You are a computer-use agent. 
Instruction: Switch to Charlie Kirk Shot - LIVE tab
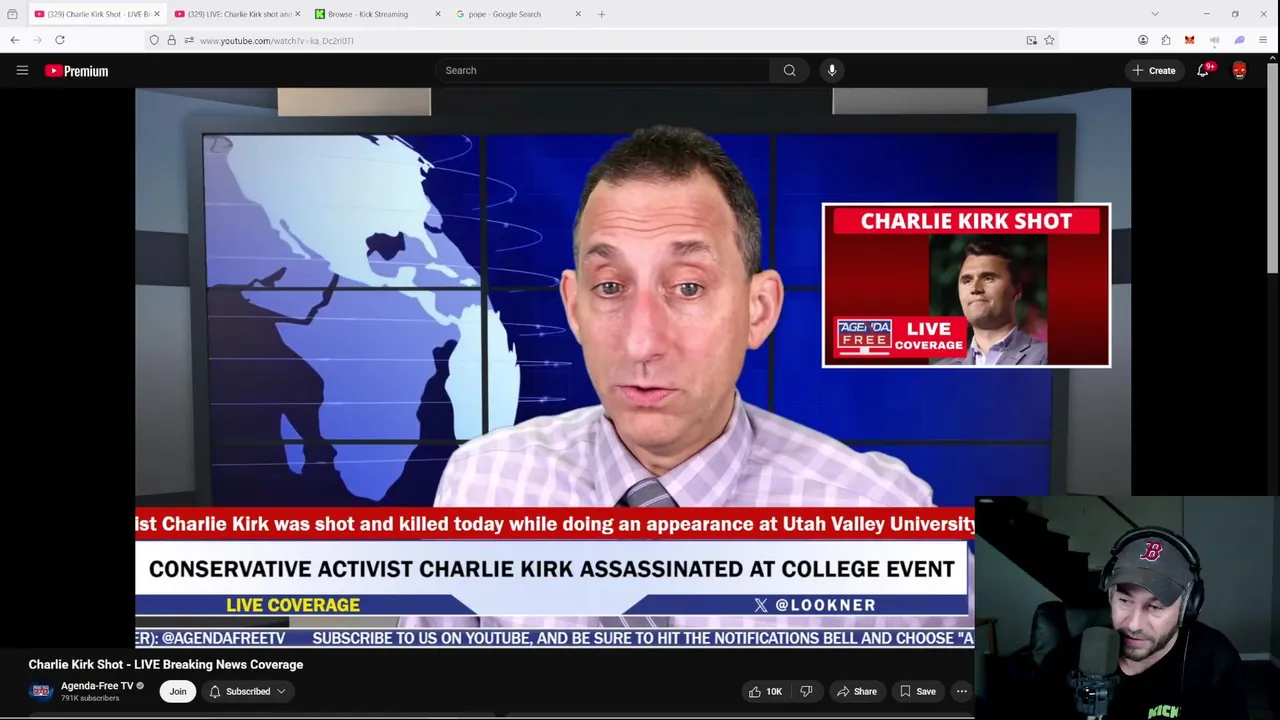(96, 14)
